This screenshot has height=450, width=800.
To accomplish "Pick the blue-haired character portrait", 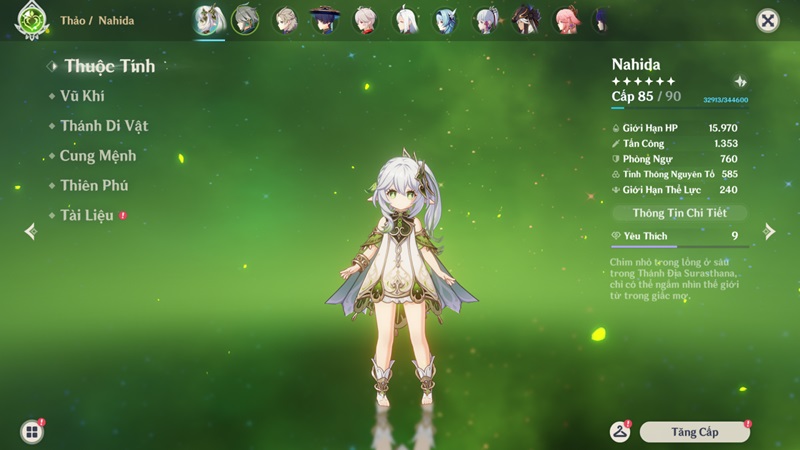I will pyautogui.click(x=445, y=20).
